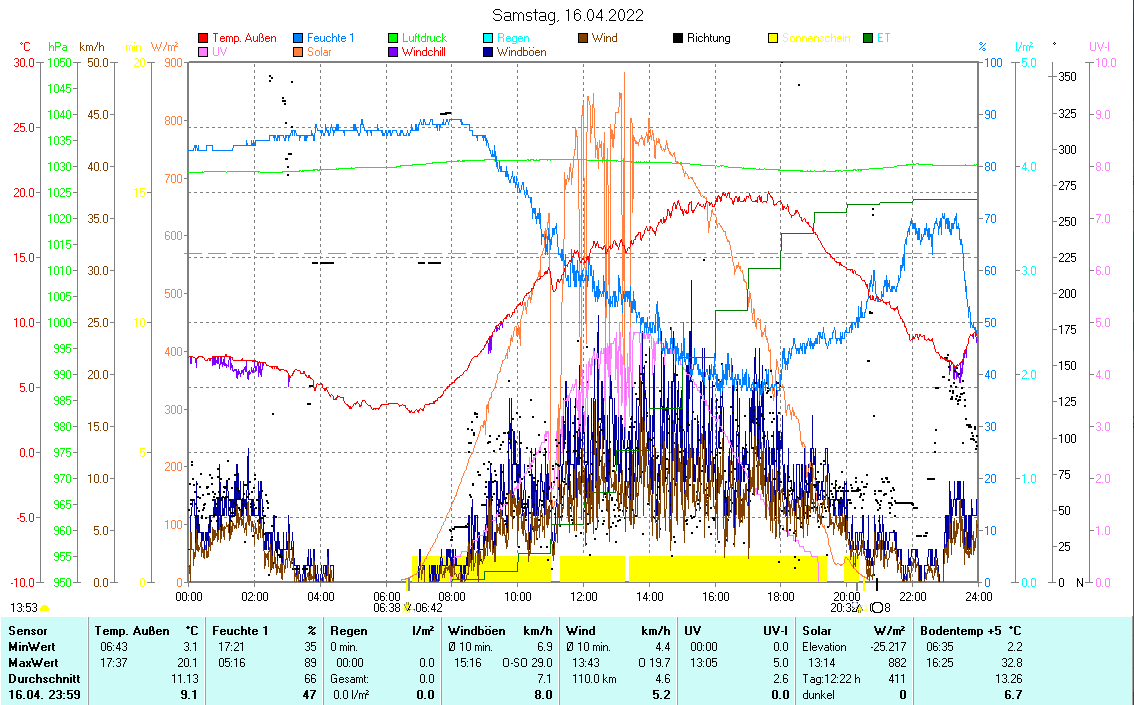This screenshot has height=705, width=1134.
Task: Click the Temp. Außen legend label
Action: point(244,38)
